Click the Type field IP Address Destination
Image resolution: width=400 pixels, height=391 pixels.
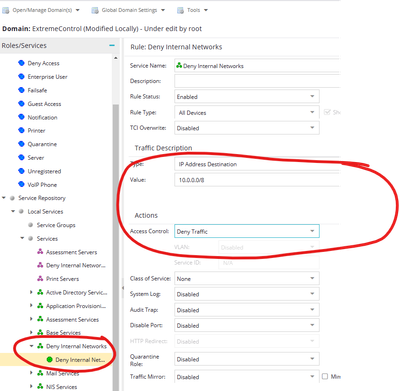click(257, 164)
